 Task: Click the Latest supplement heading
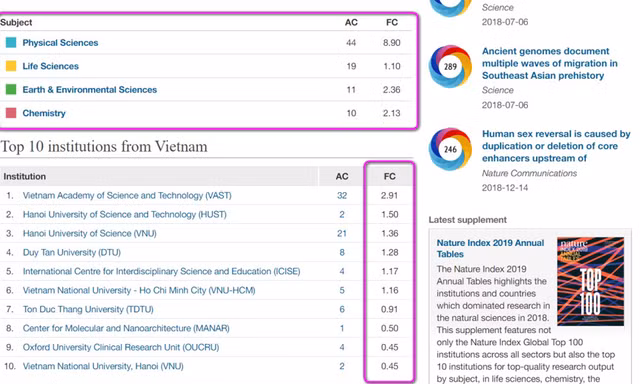tap(468, 220)
